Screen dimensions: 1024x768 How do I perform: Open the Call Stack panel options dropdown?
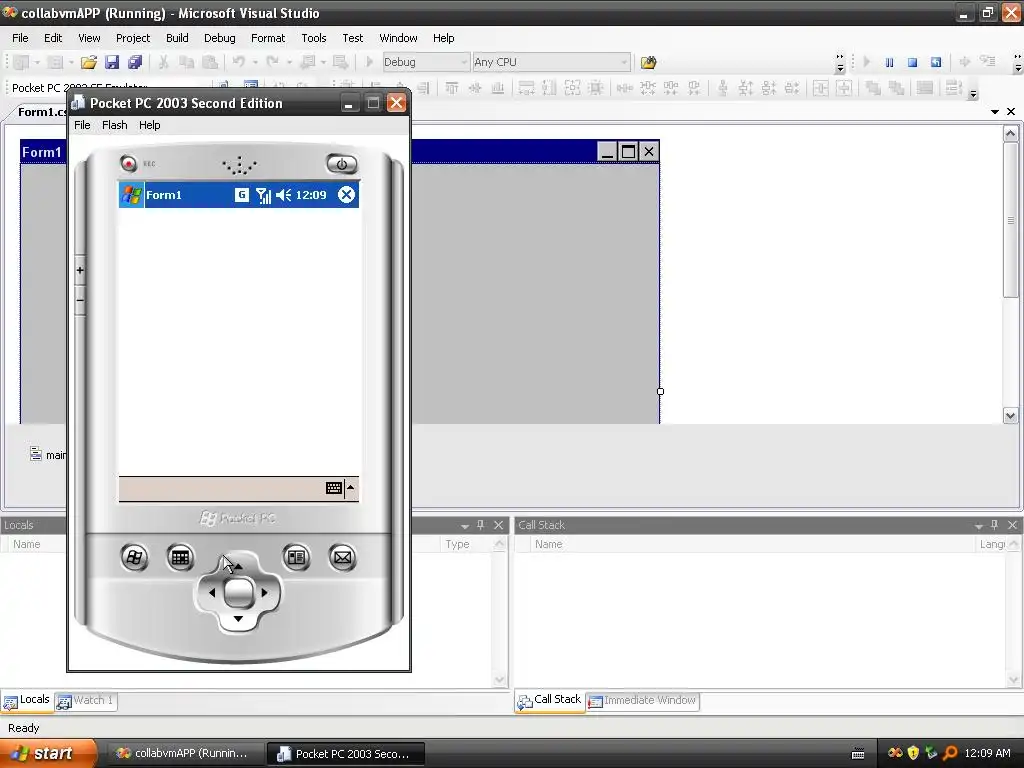click(978, 526)
